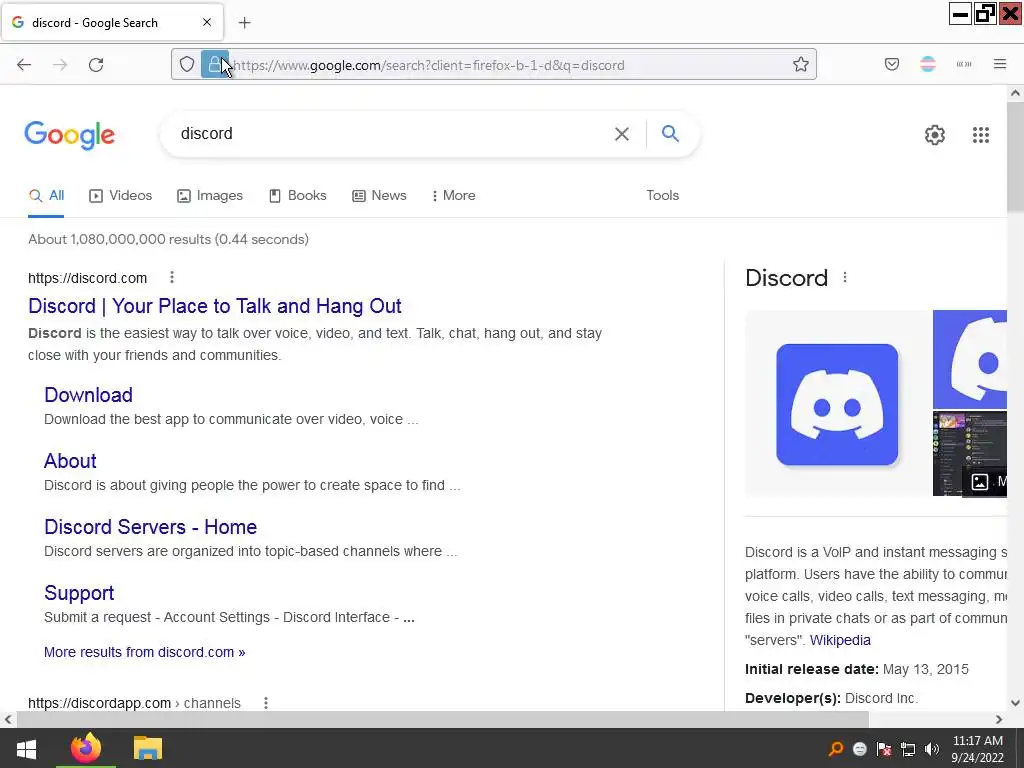Click the horizontal scrollbar left arrow
Viewport: 1024px width, 768px height.
(8, 720)
